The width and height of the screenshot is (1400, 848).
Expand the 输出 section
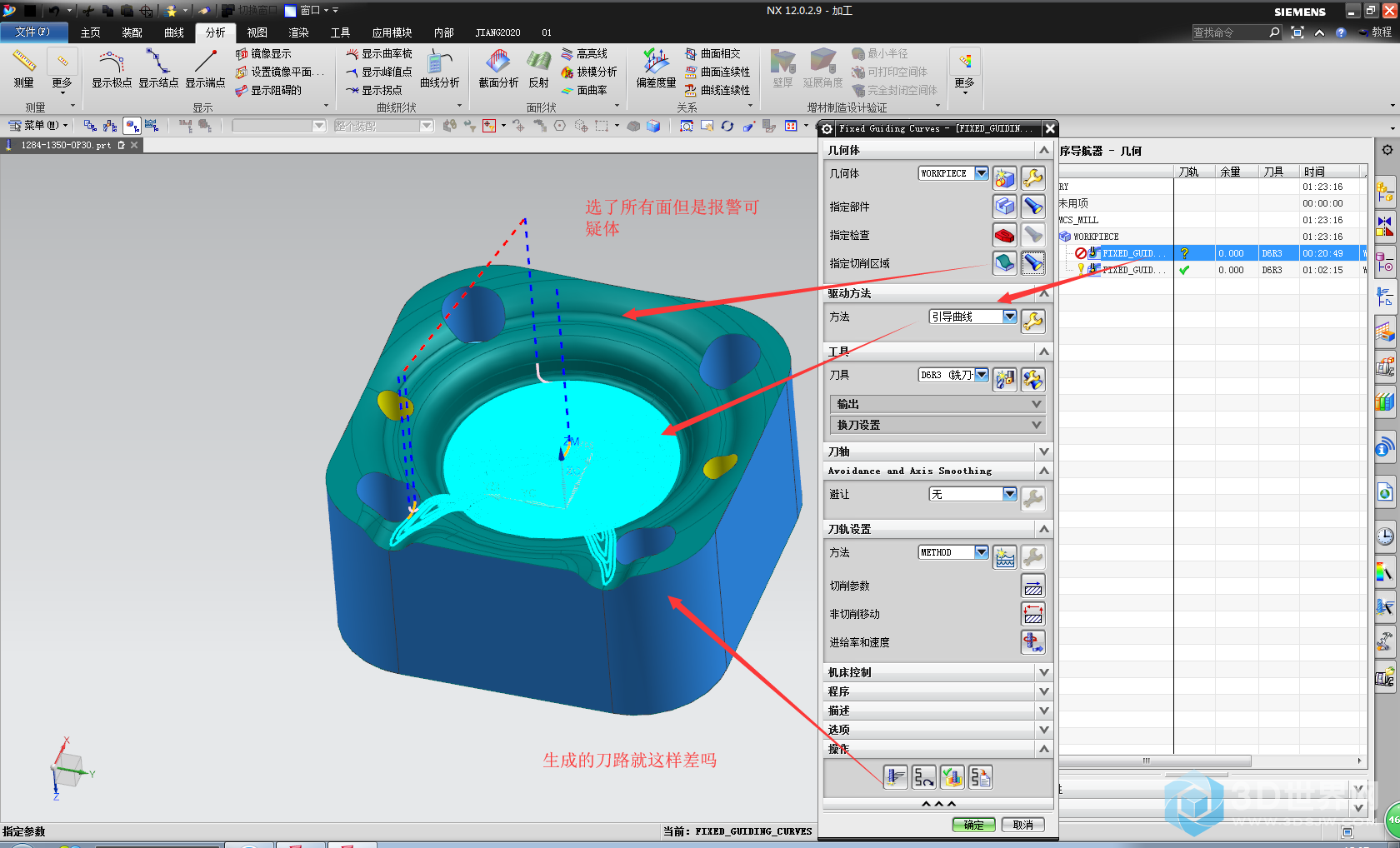[938, 404]
